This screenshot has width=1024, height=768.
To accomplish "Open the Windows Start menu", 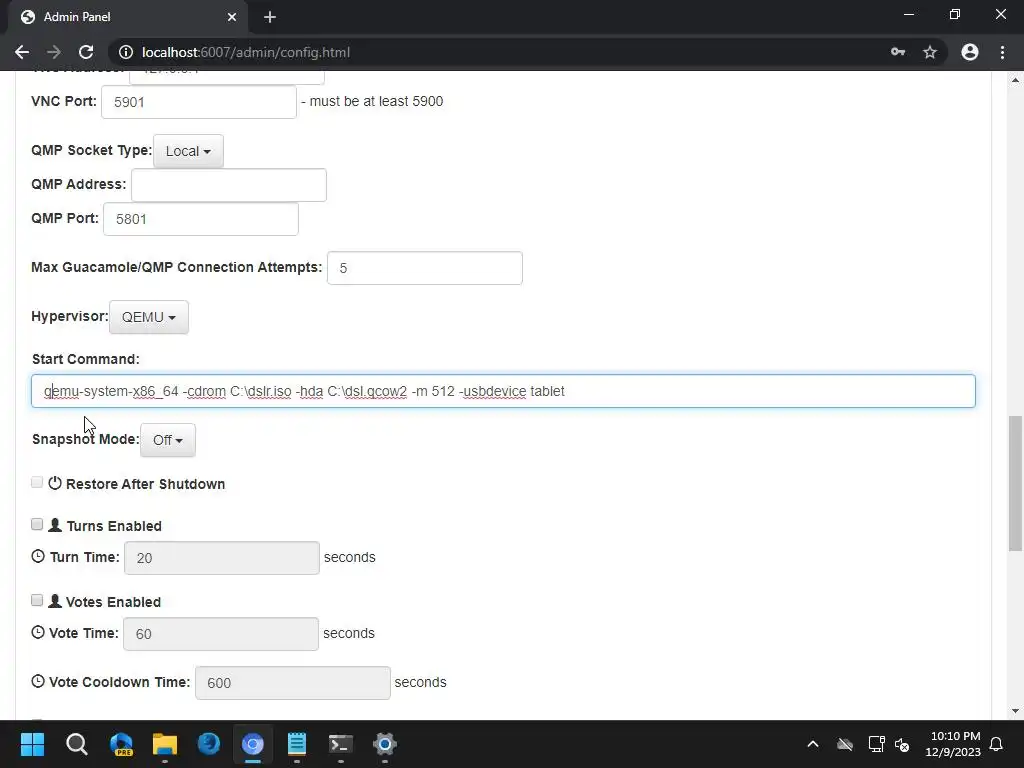I will click(32, 744).
